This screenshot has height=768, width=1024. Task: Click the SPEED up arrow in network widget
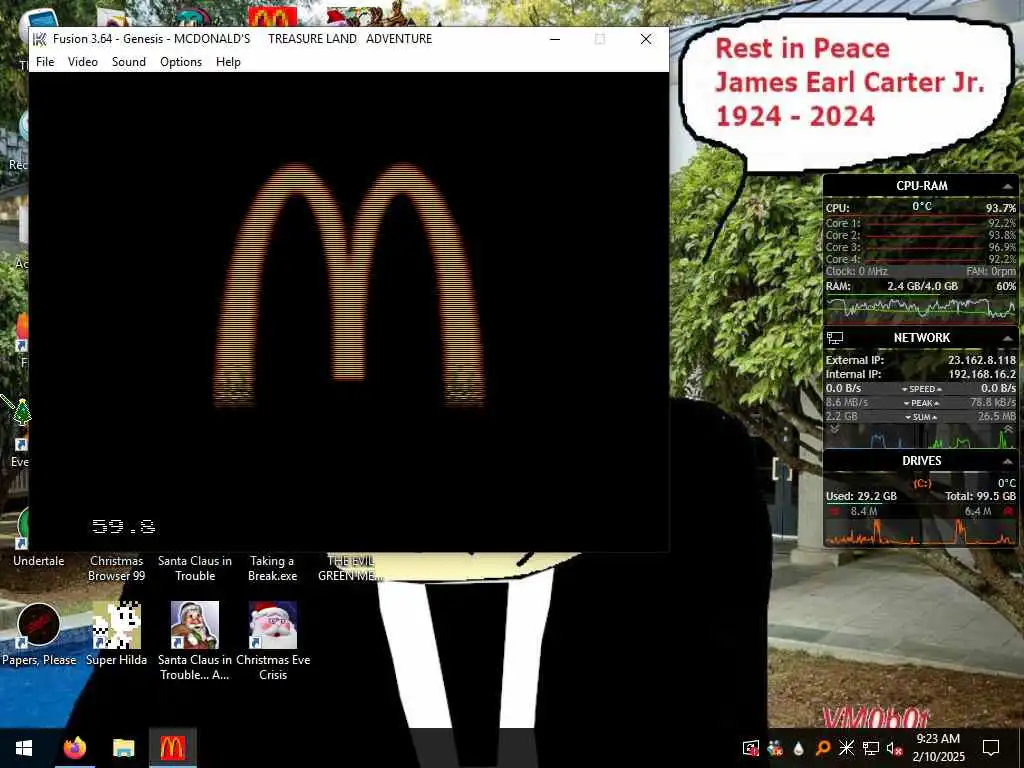(939, 389)
